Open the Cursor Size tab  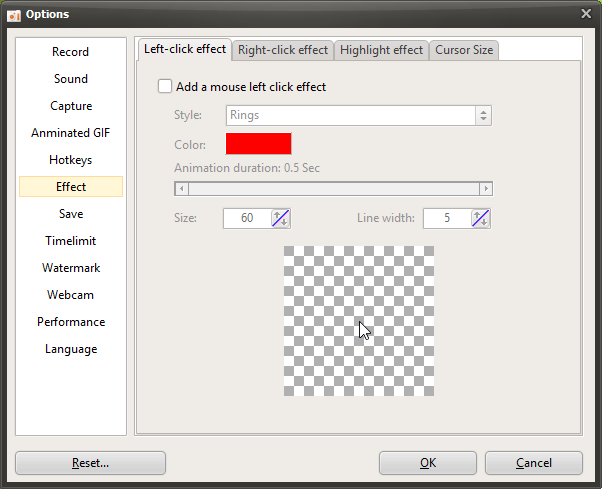tap(463, 50)
